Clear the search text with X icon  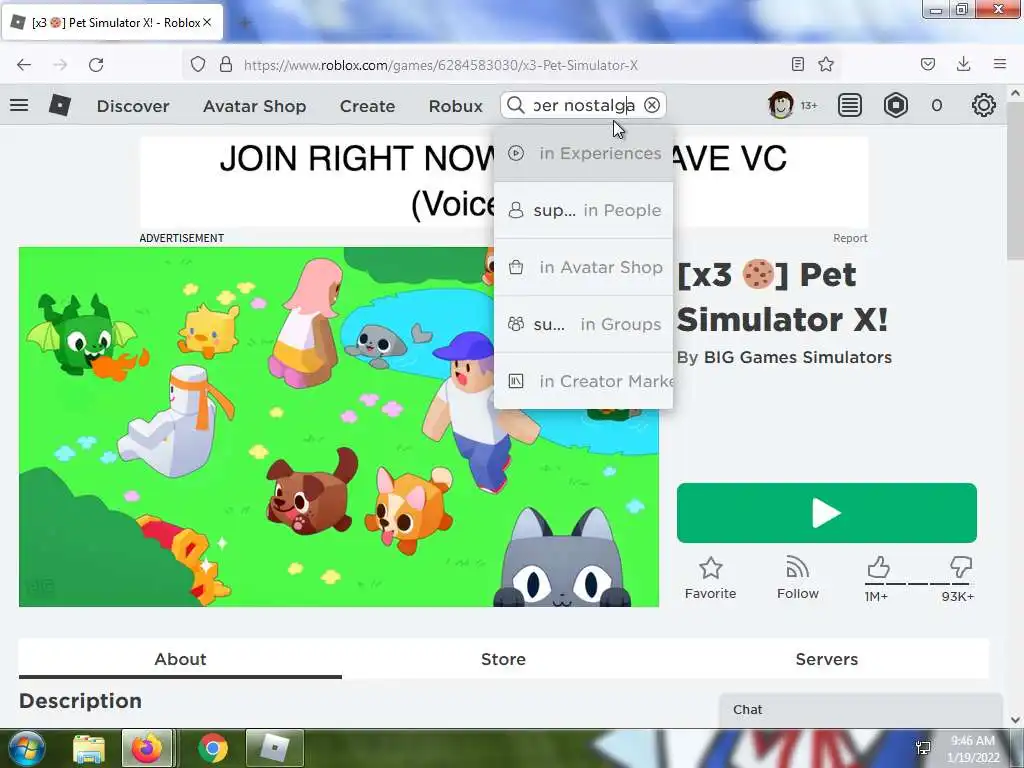click(x=652, y=105)
